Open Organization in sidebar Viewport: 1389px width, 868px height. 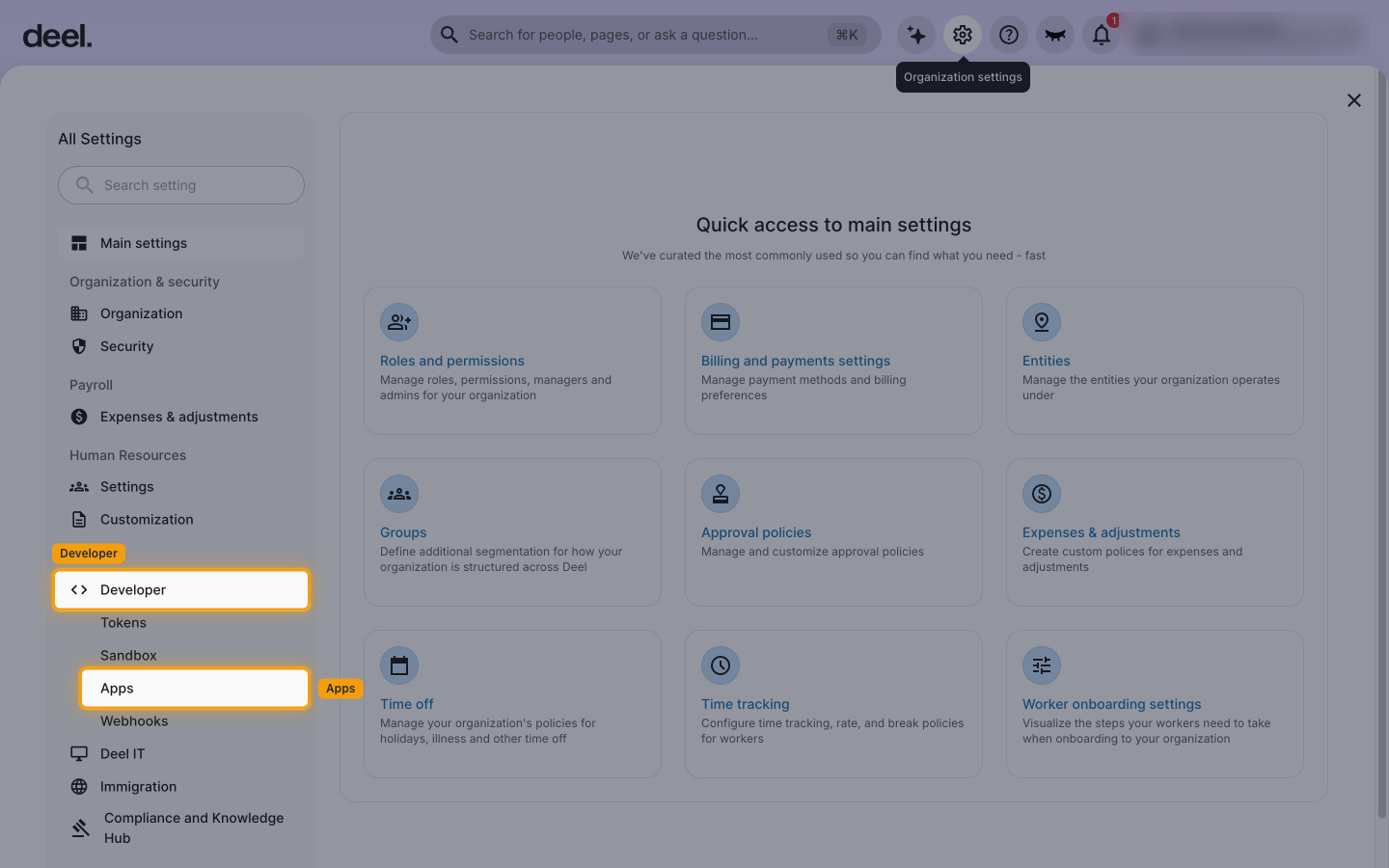[181, 313]
